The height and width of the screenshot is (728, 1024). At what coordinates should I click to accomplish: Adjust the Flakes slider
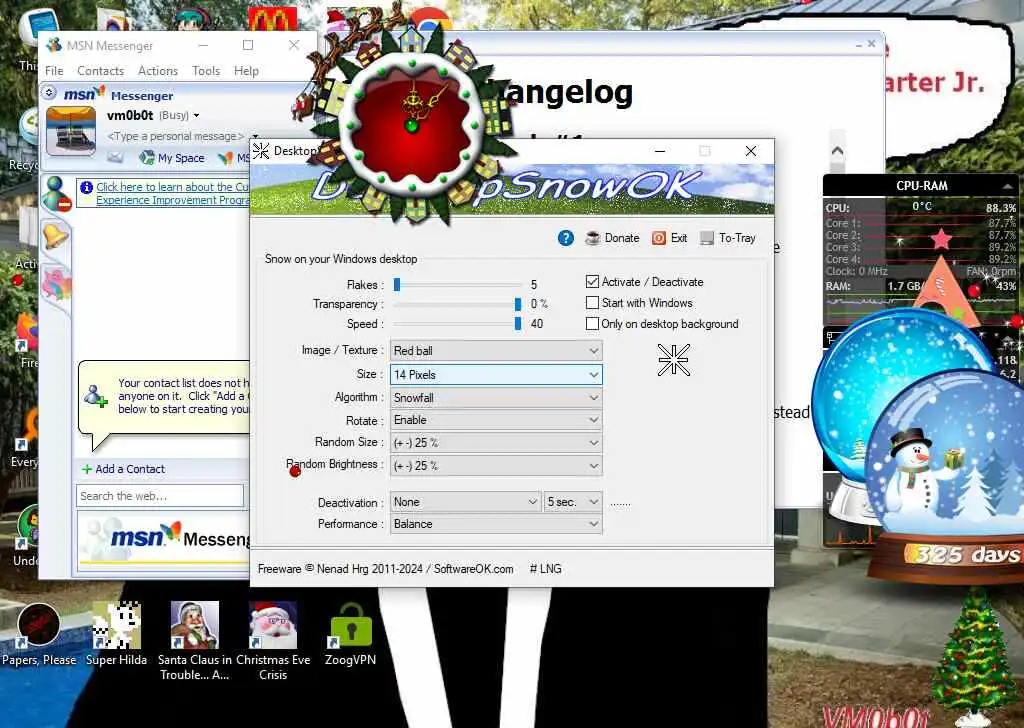click(396, 285)
